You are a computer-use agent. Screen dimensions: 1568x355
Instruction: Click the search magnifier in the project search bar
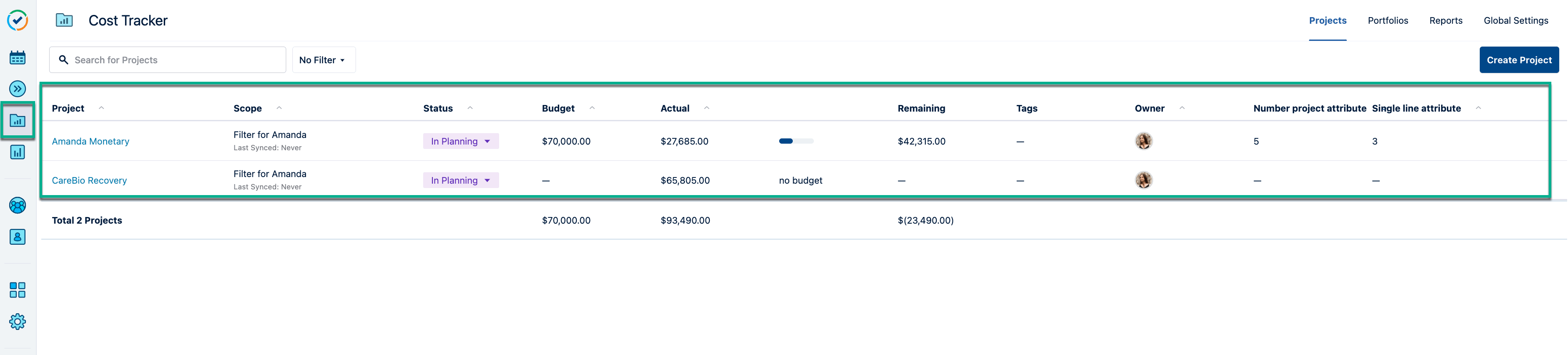click(x=64, y=60)
